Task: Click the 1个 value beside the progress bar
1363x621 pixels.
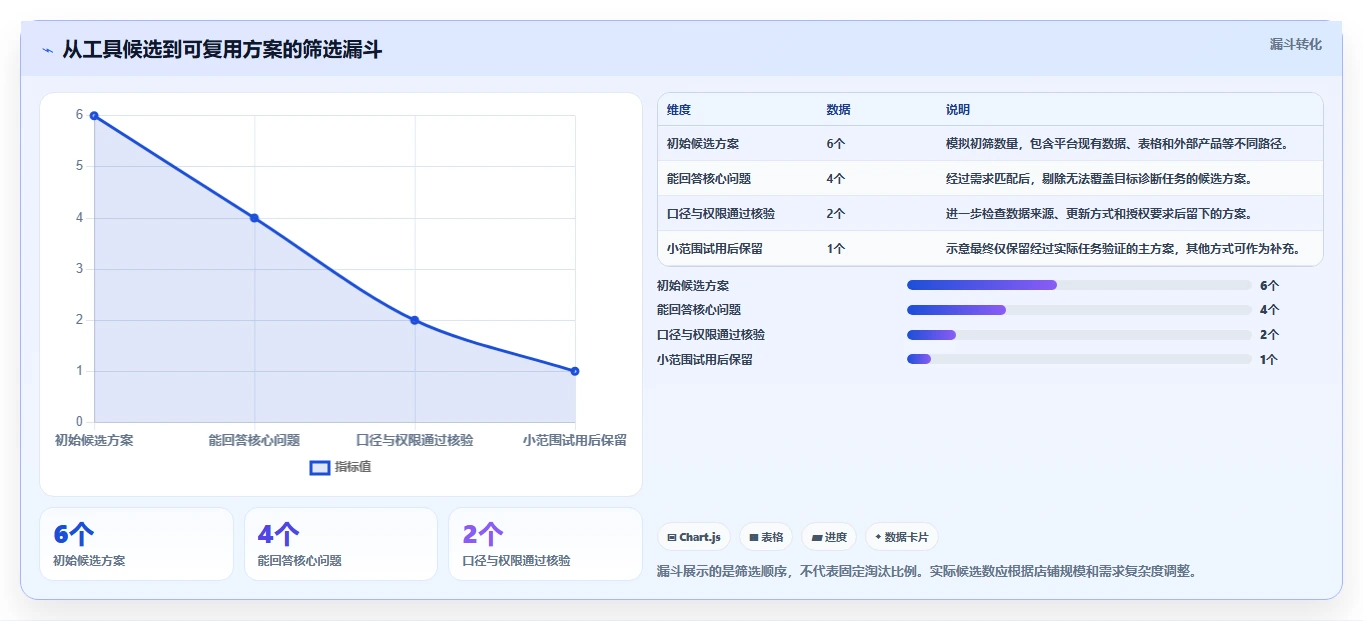Action: point(1269,359)
